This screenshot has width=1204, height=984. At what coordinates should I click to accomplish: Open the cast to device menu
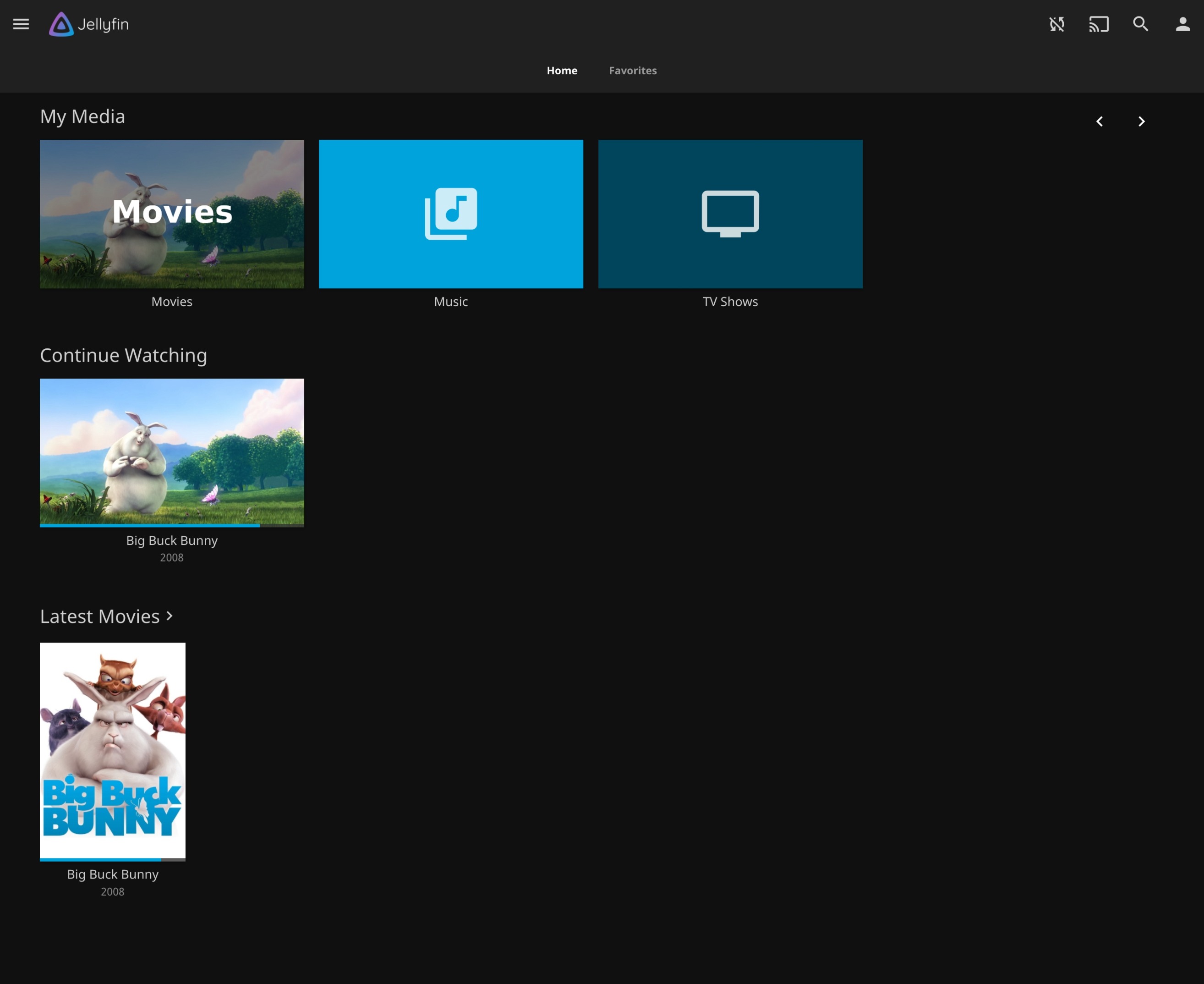tap(1099, 24)
